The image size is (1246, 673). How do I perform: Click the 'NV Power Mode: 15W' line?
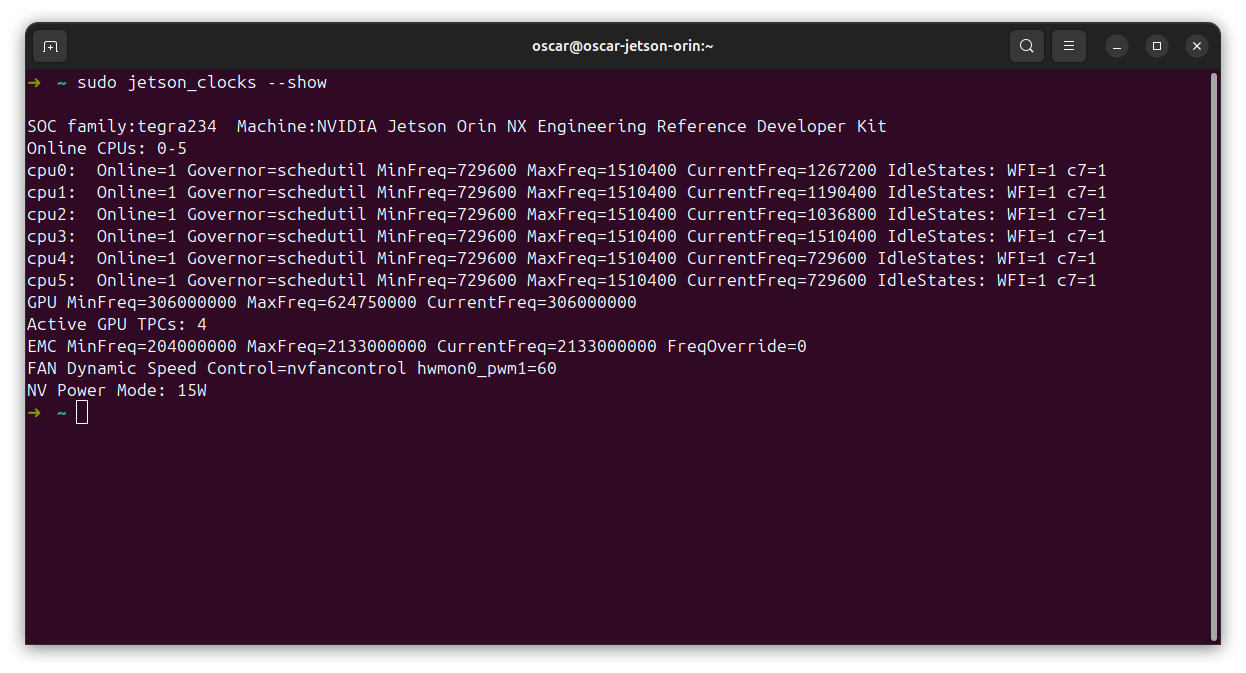point(117,390)
